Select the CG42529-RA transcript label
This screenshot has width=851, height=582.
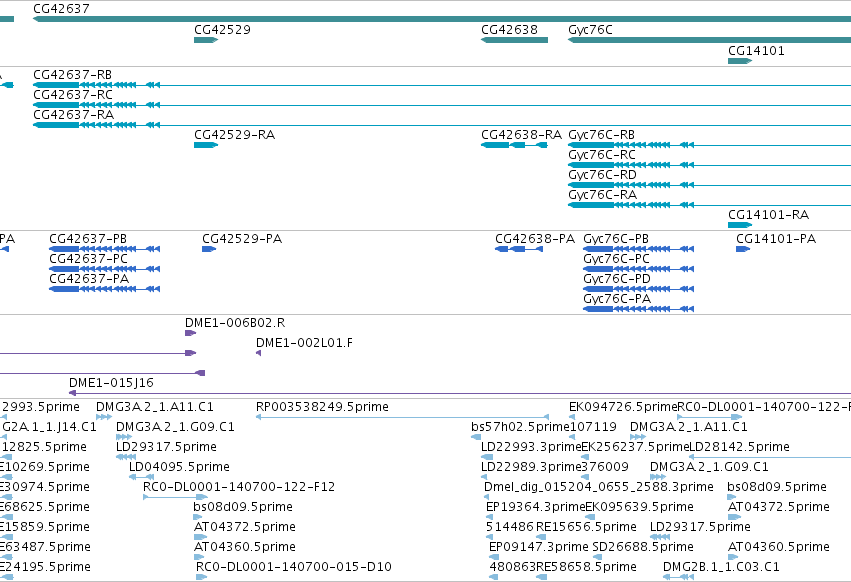(234, 135)
